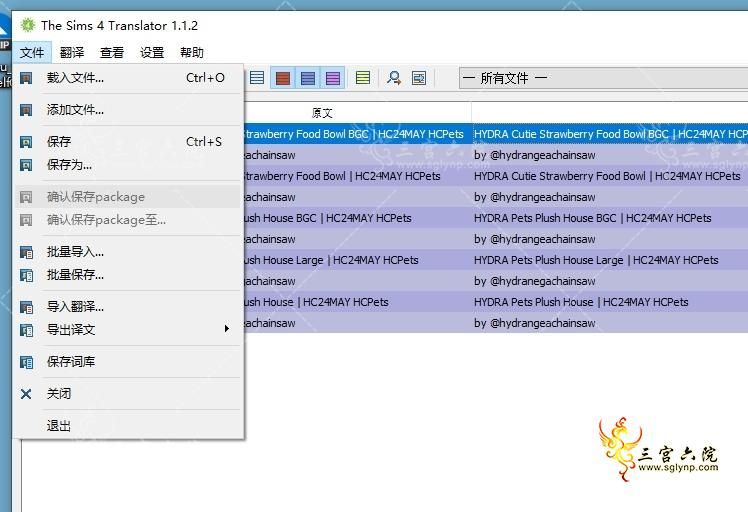Open the 帮助 menu

[x=192, y=52]
